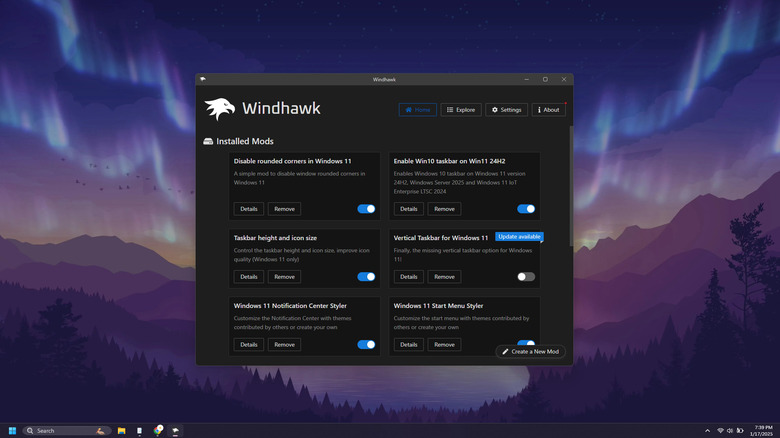
Task: Click the Installed Mods drive icon
Action: 208,142
